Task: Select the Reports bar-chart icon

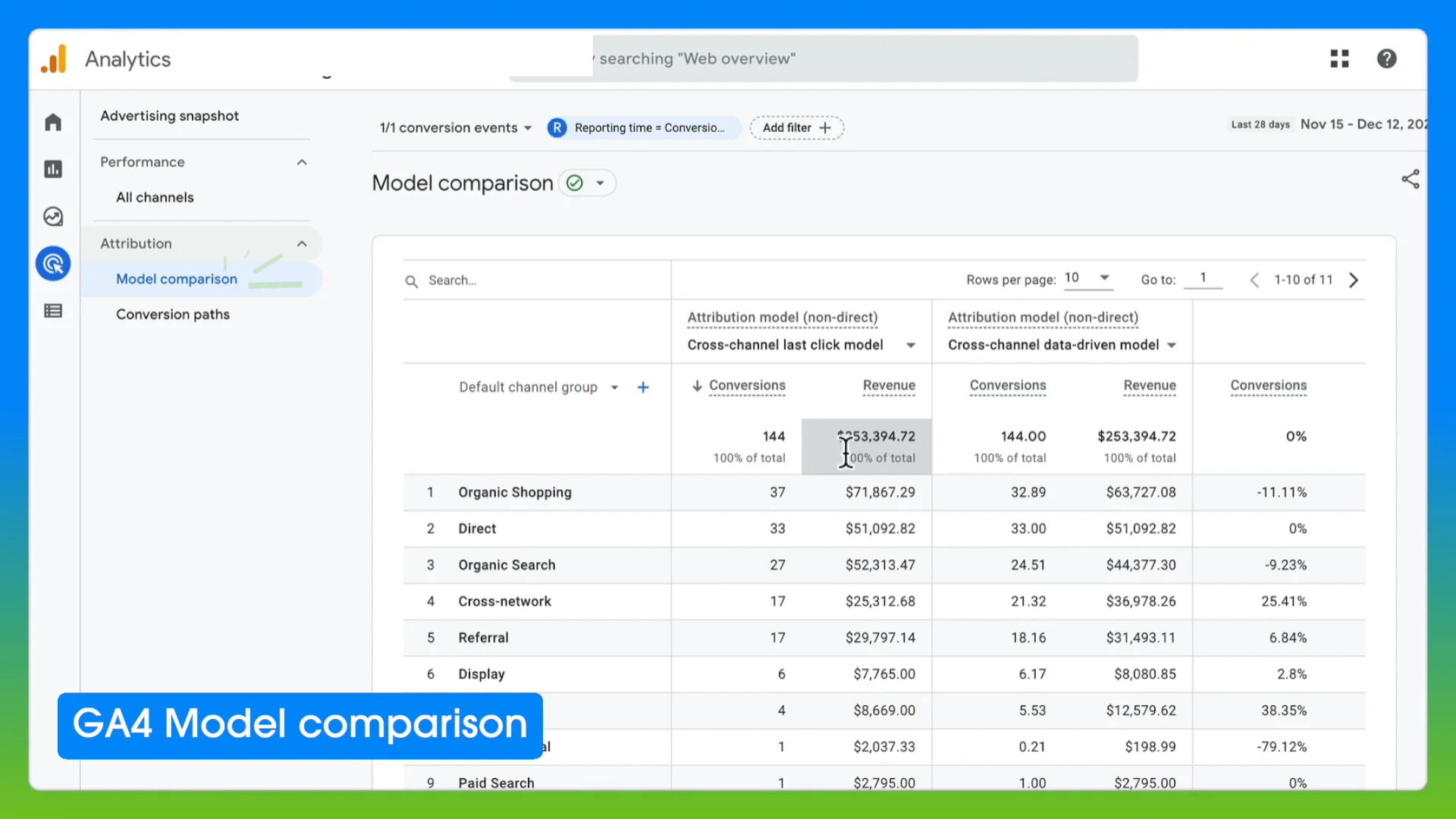Action: (x=53, y=169)
